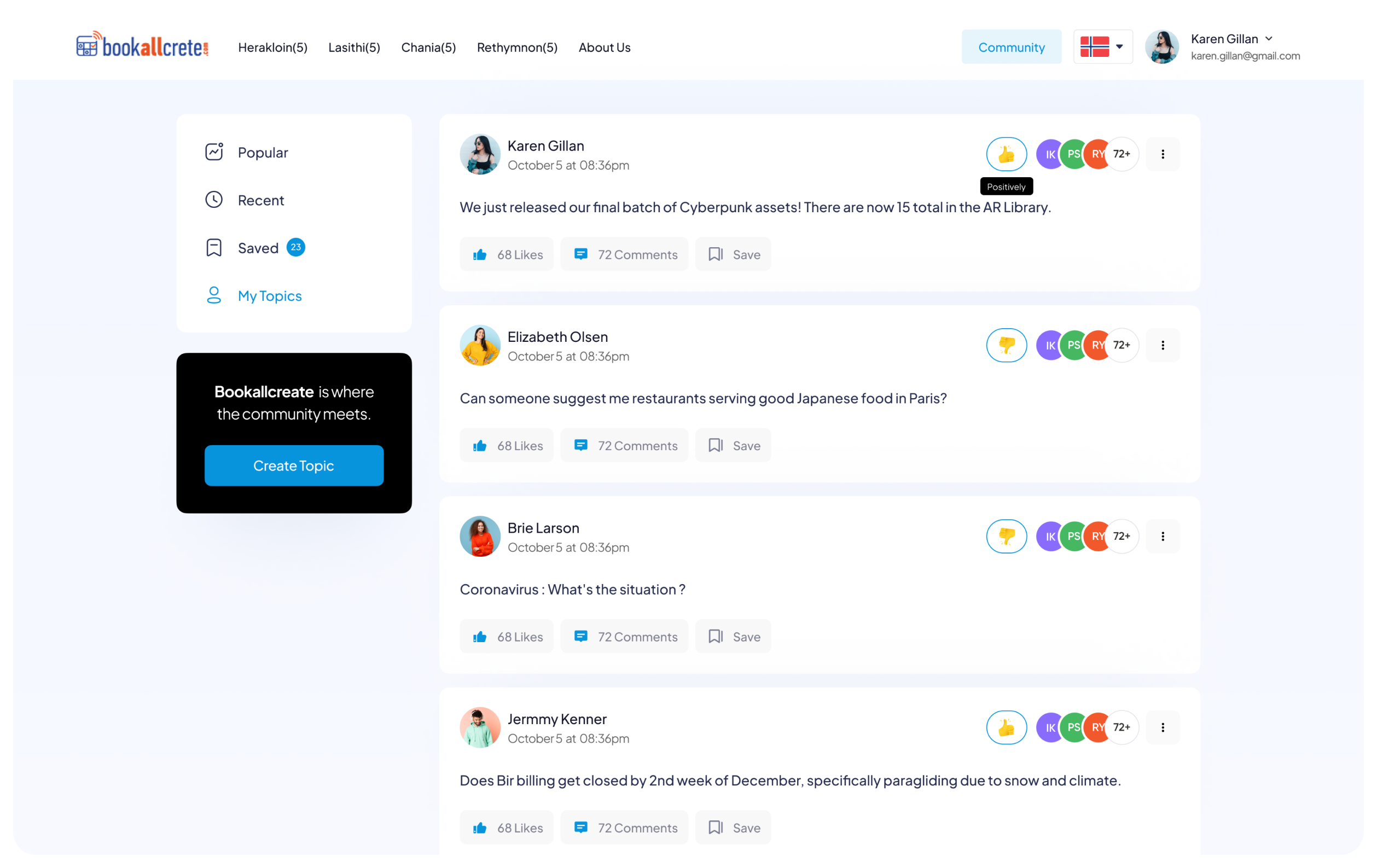Open Elizabeth Olsen's profile picture

[x=480, y=345]
